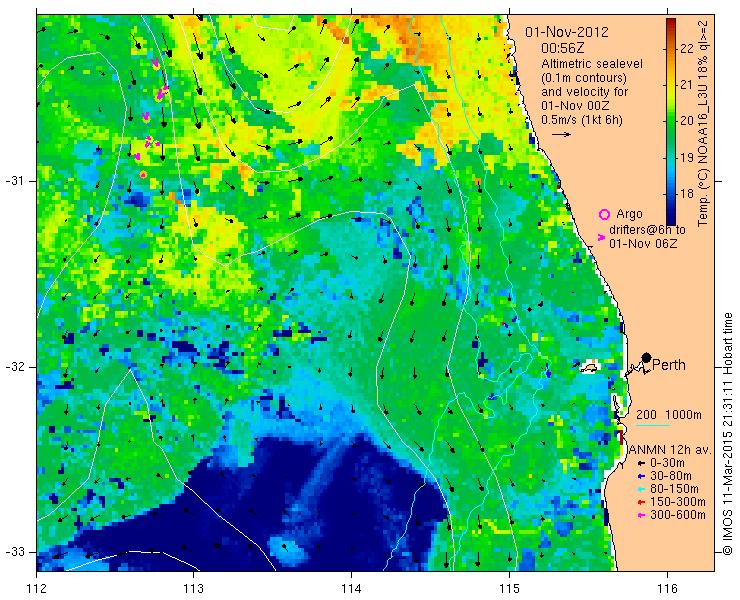
Task: Click the 22 tick on temperature scale
Action: tap(687, 49)
